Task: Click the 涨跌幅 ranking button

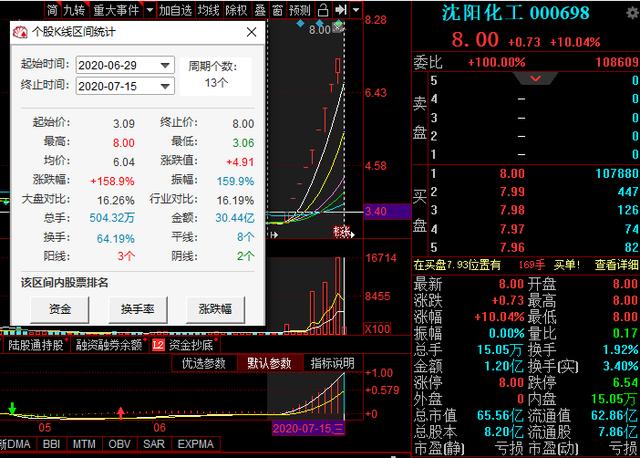Action: 215,309
